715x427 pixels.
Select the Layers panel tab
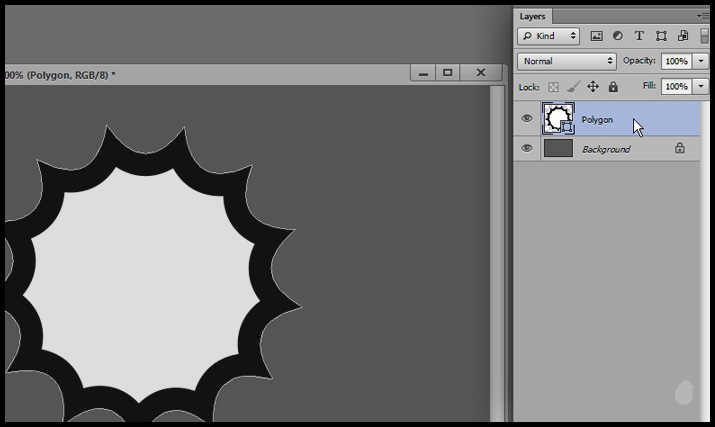coord(533,16)
